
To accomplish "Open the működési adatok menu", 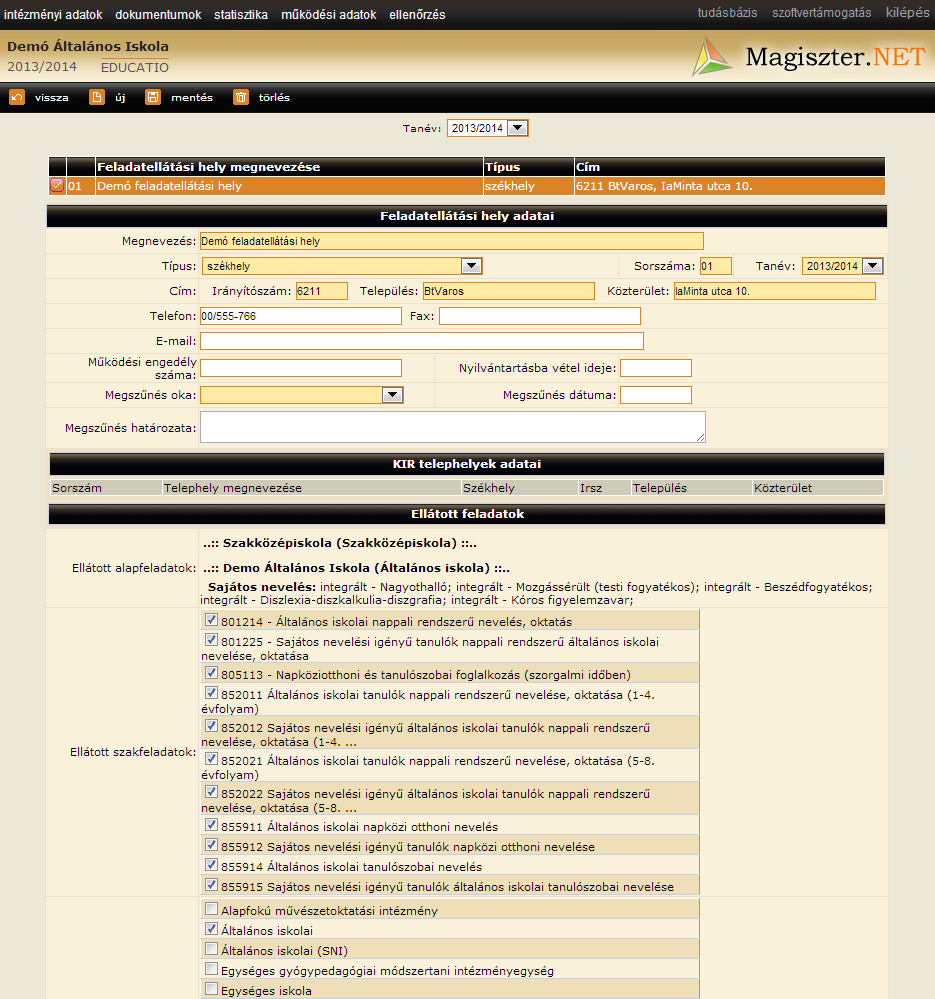I will 329,15.
